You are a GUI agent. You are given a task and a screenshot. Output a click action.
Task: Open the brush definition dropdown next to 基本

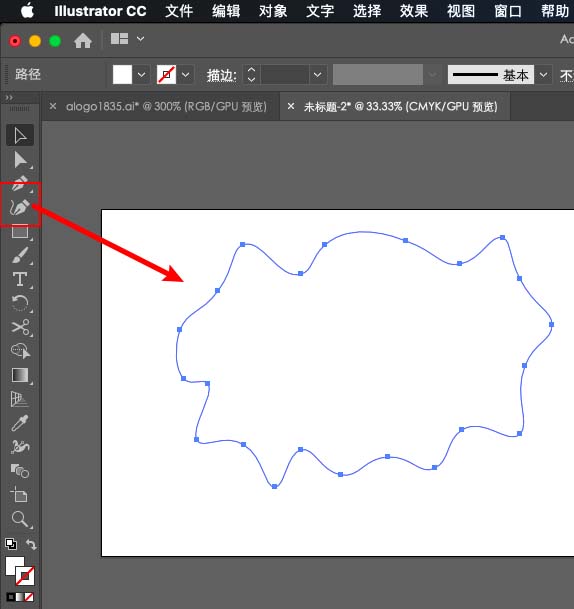pyautogui.click(x=544, y=75)
